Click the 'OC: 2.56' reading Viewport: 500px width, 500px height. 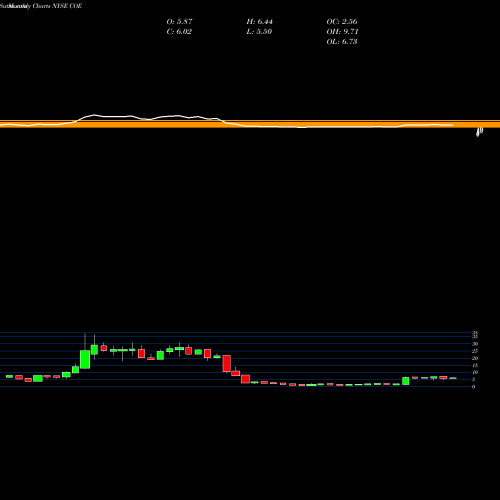tap(342, 21)
